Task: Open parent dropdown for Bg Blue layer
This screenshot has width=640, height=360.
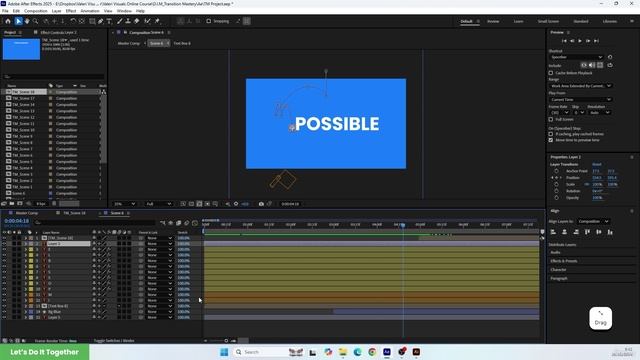Action: (x=160, y=311)
